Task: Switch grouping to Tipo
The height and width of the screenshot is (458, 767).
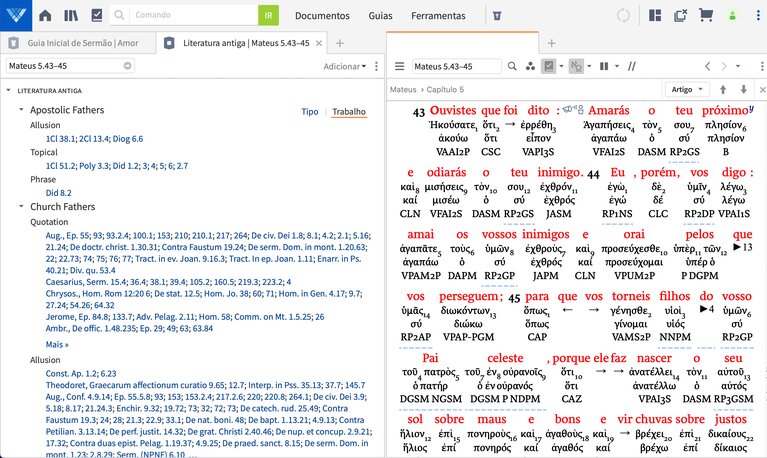Action: [310, 112]
